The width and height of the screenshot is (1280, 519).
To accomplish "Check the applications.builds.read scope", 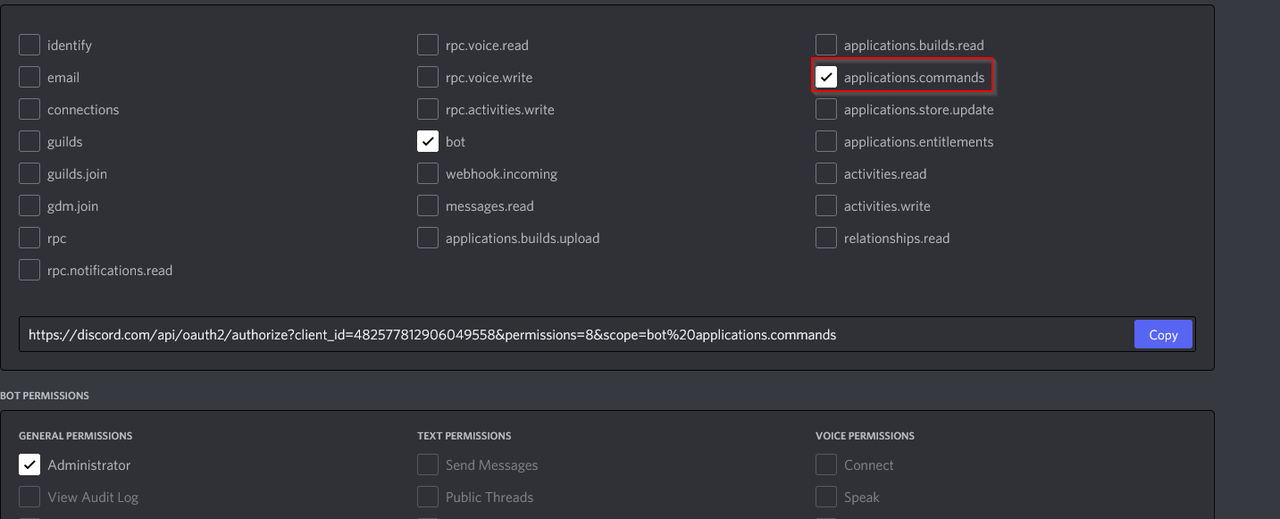I will tap(826, 45).
